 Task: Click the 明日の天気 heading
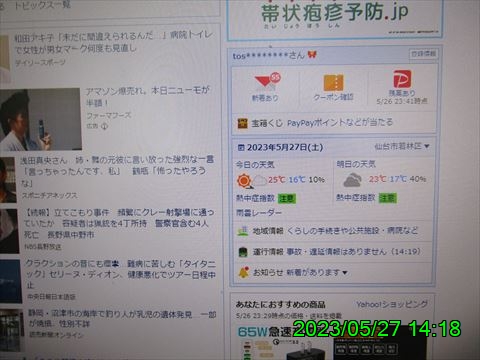pos(356,164)
